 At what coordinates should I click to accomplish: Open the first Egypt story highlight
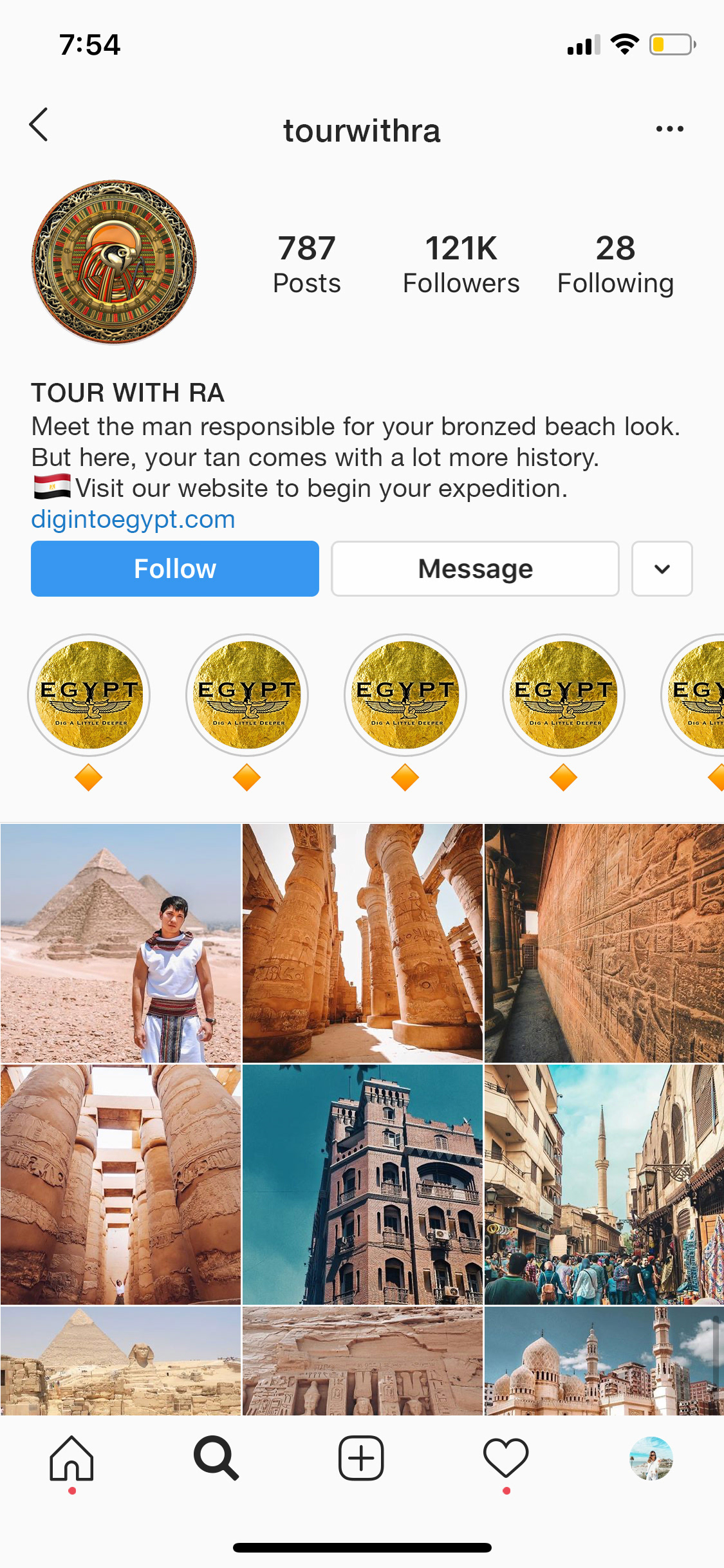click(x=89, y=695)
